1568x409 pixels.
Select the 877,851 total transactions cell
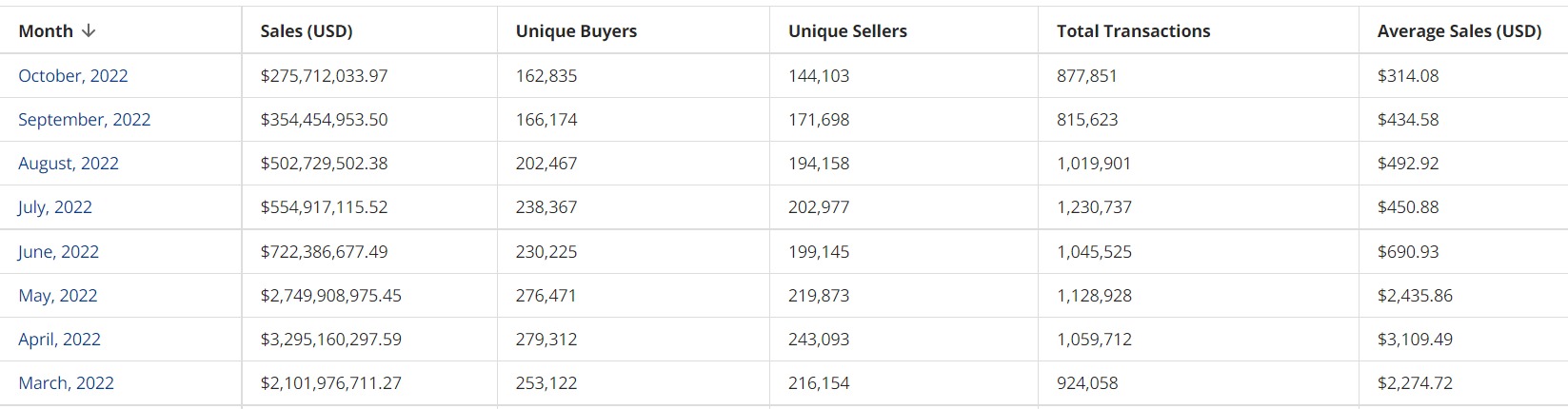point(1198,76)
